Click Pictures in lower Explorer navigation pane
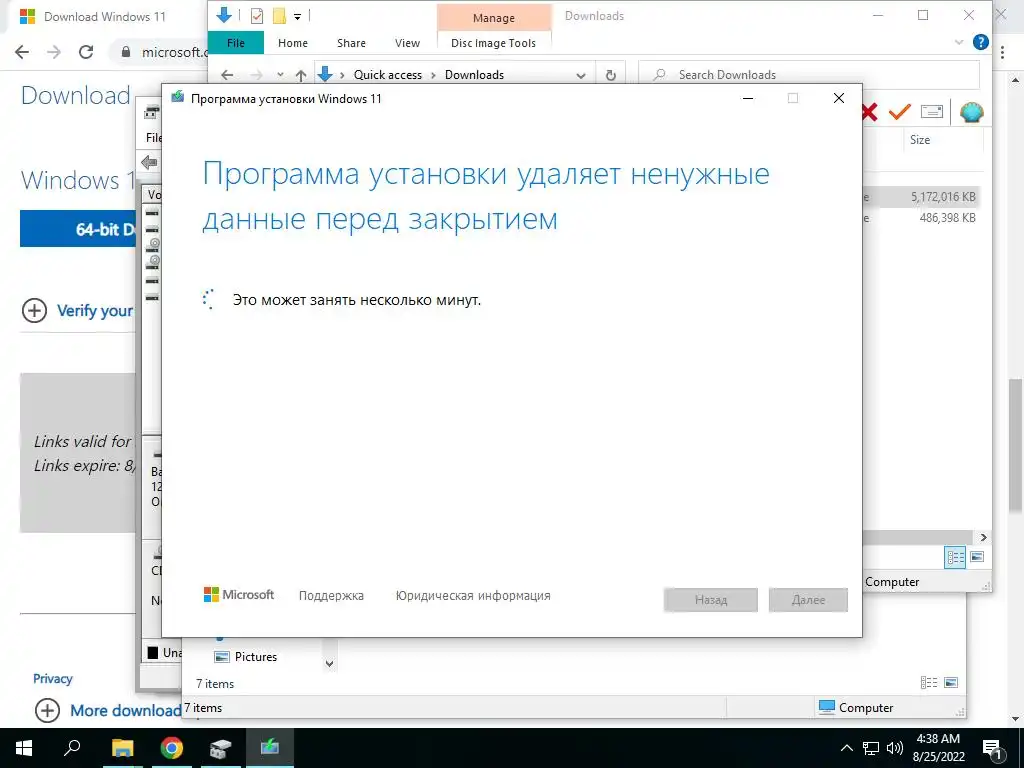Screen dimensions: 1024x768 (255, 657)
